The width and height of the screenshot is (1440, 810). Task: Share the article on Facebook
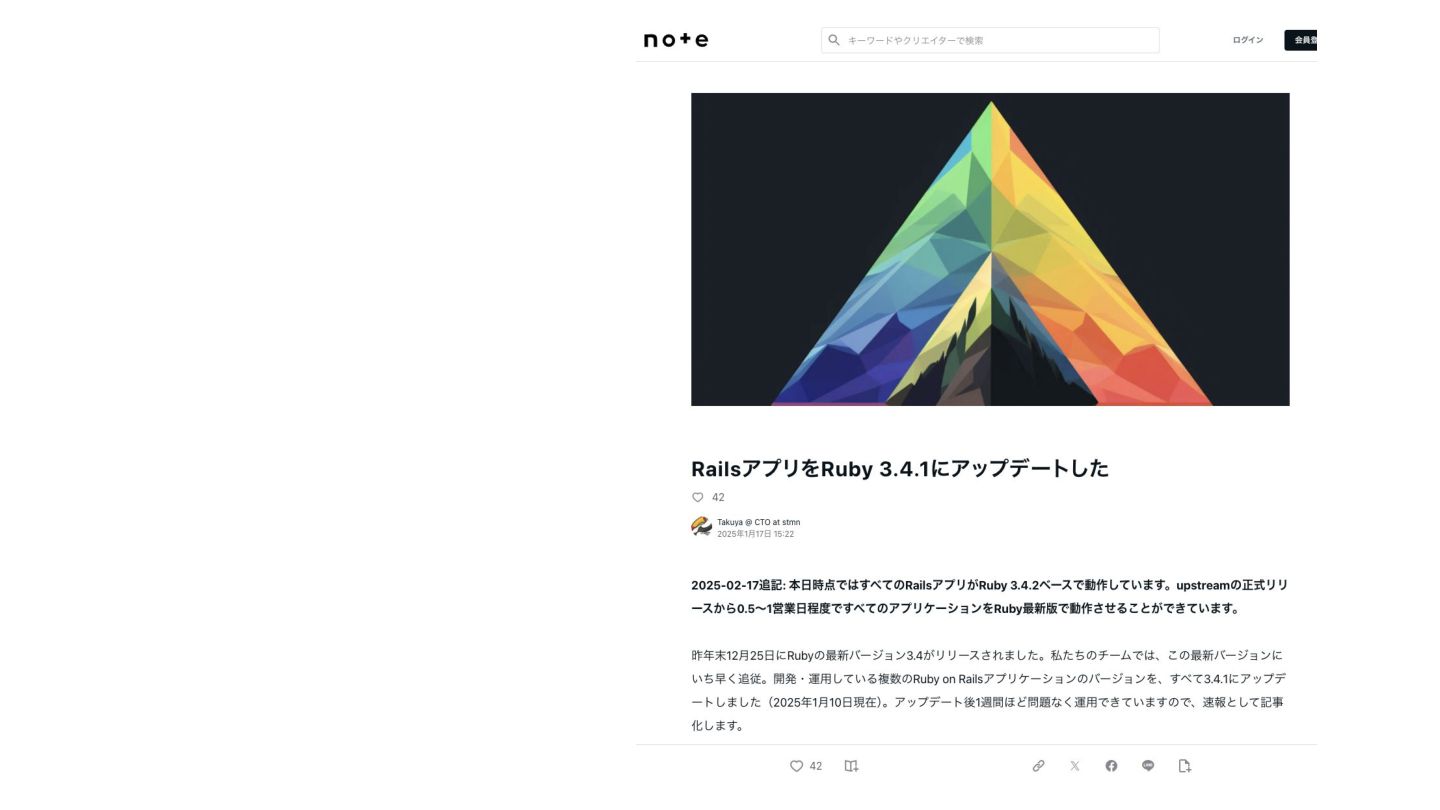click(x=1111, y=766)
